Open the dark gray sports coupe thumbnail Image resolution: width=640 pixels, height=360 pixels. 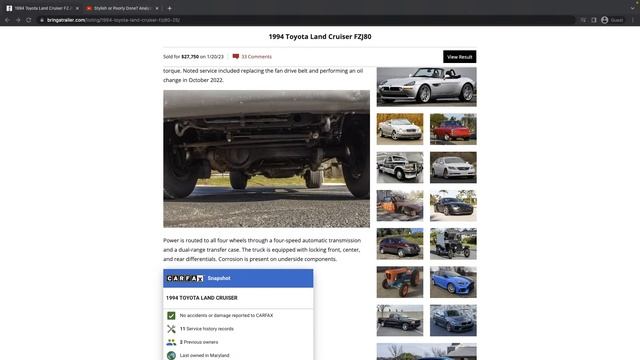coord(453,206)
